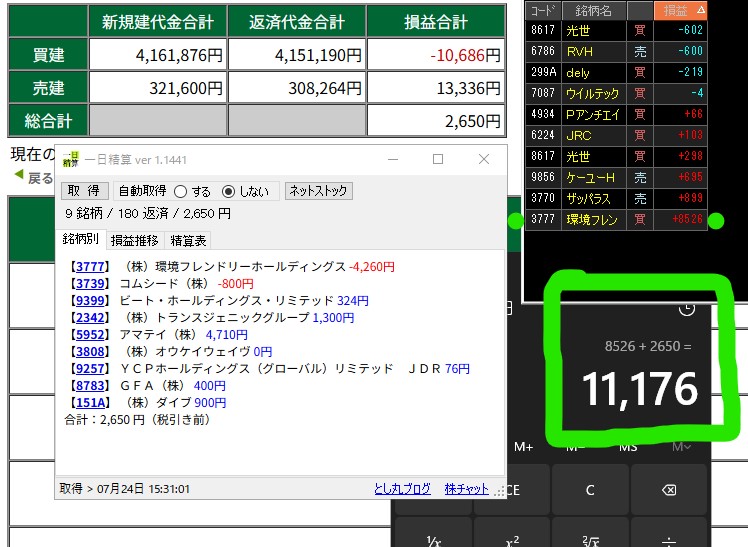Select the しない auto-fetch radio button
748x547 pixels.
pyautogui.click(x=229, y=192)
